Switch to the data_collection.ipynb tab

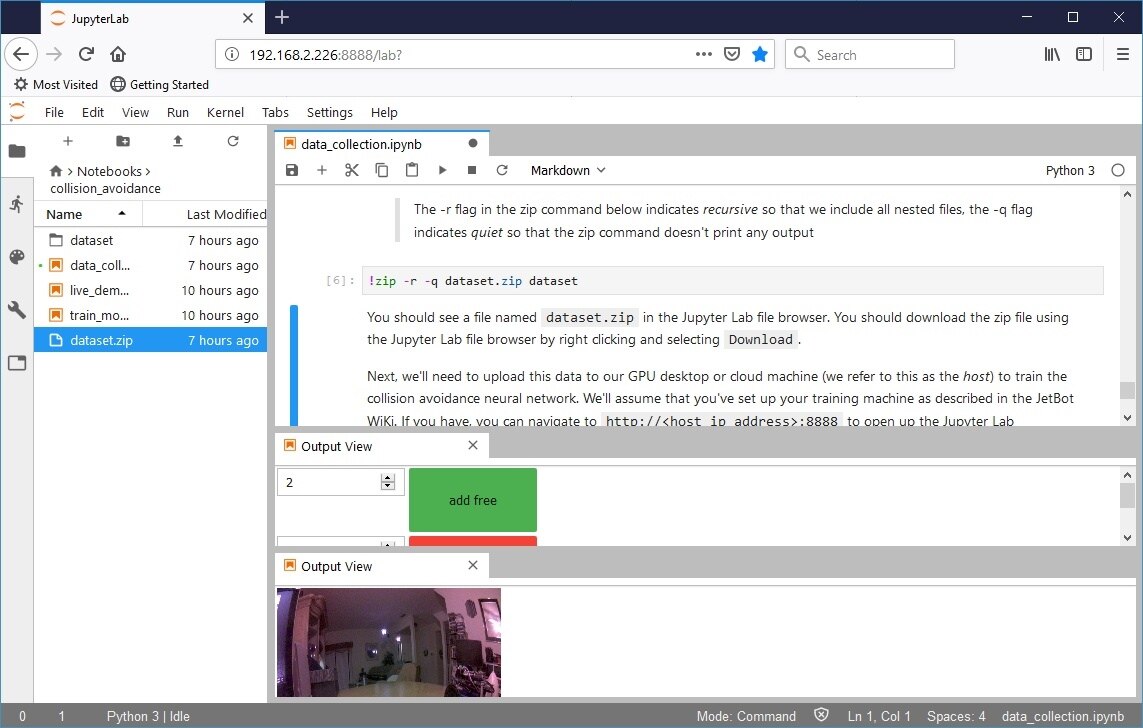pos(361,144)
